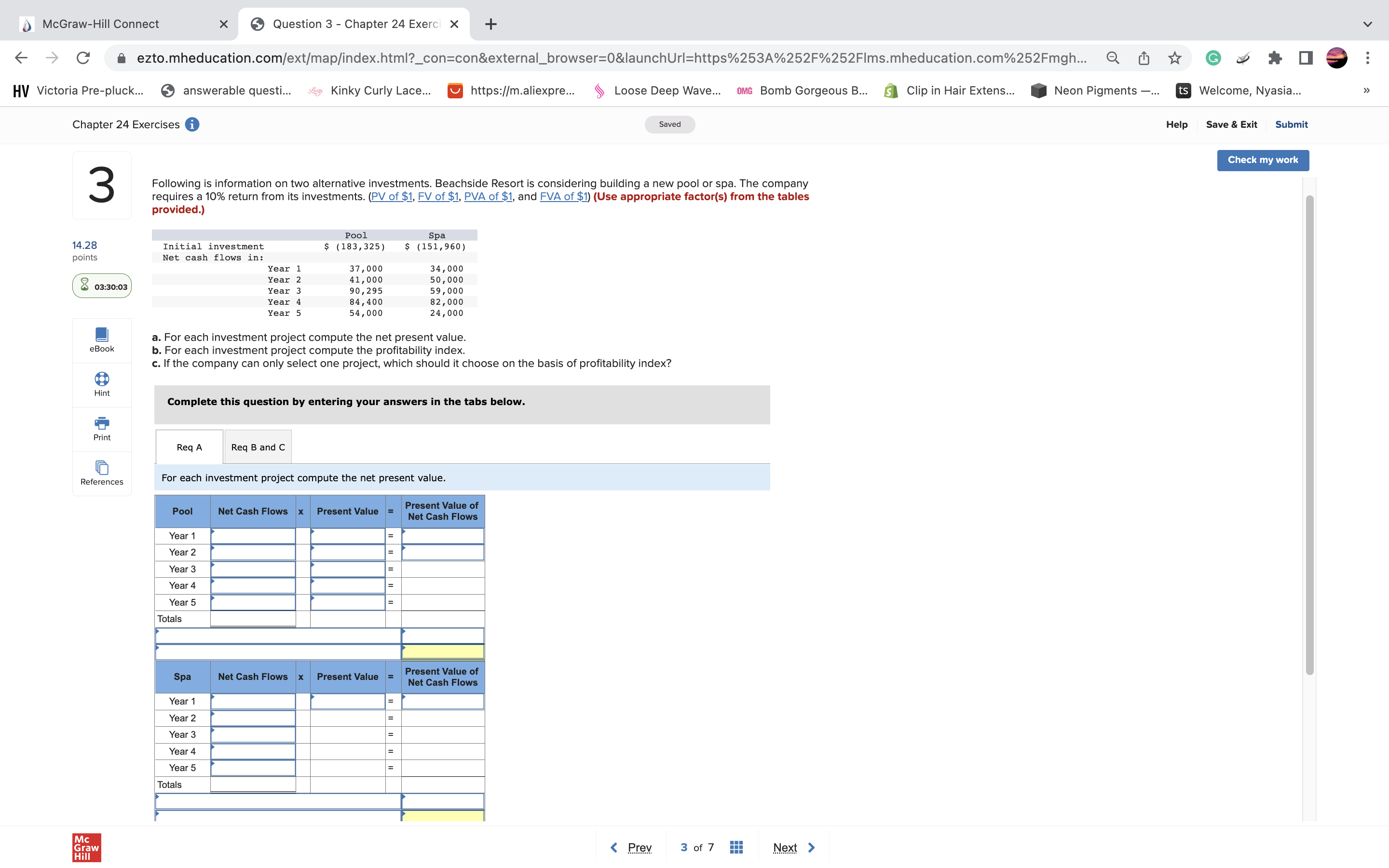Switch to the McGraw-Hill Connect browser tab
1389x868 pixels.
(100, 24)
